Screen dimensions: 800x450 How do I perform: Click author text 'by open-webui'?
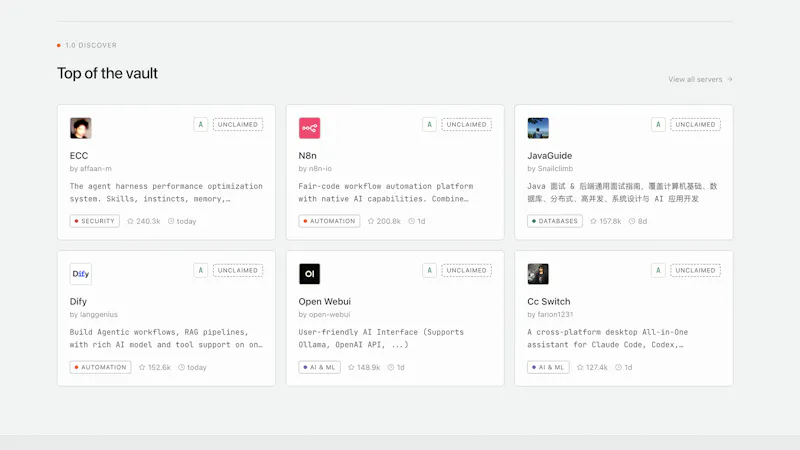point(324,314)
